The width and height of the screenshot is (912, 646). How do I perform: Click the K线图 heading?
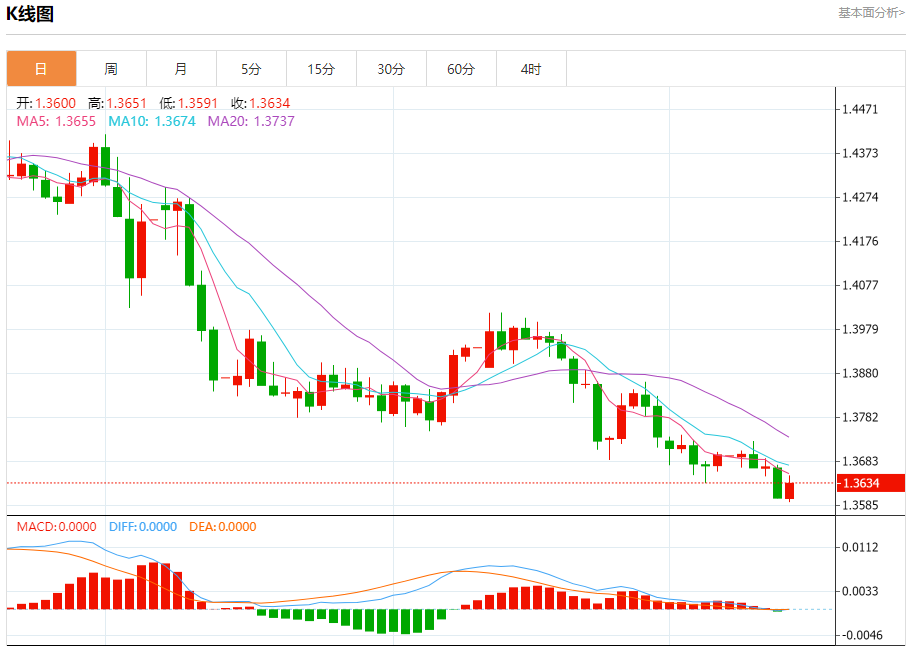[30, 13]
